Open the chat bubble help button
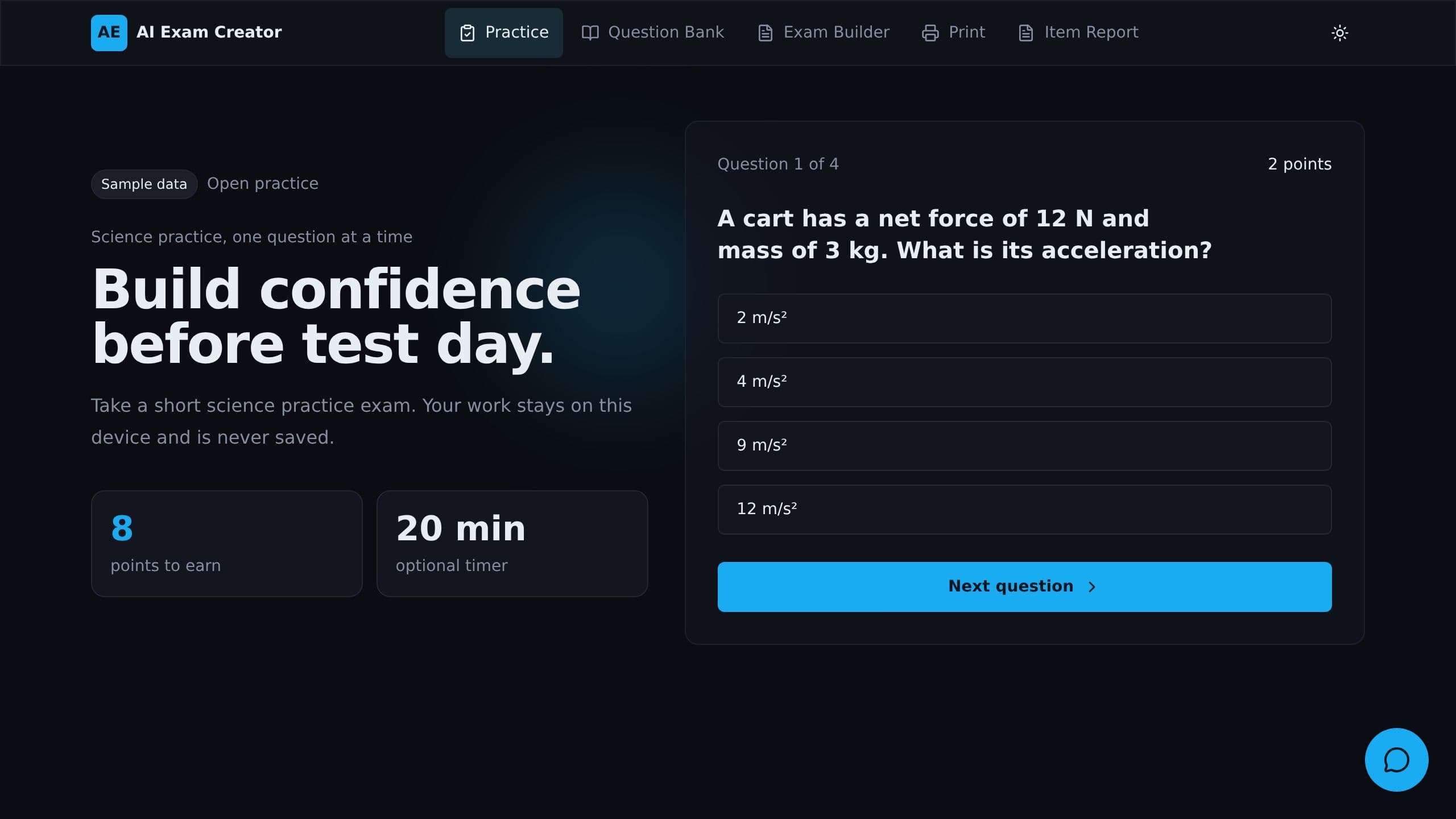Screen dimensions: 1456x819 (x=1396, y=759)
